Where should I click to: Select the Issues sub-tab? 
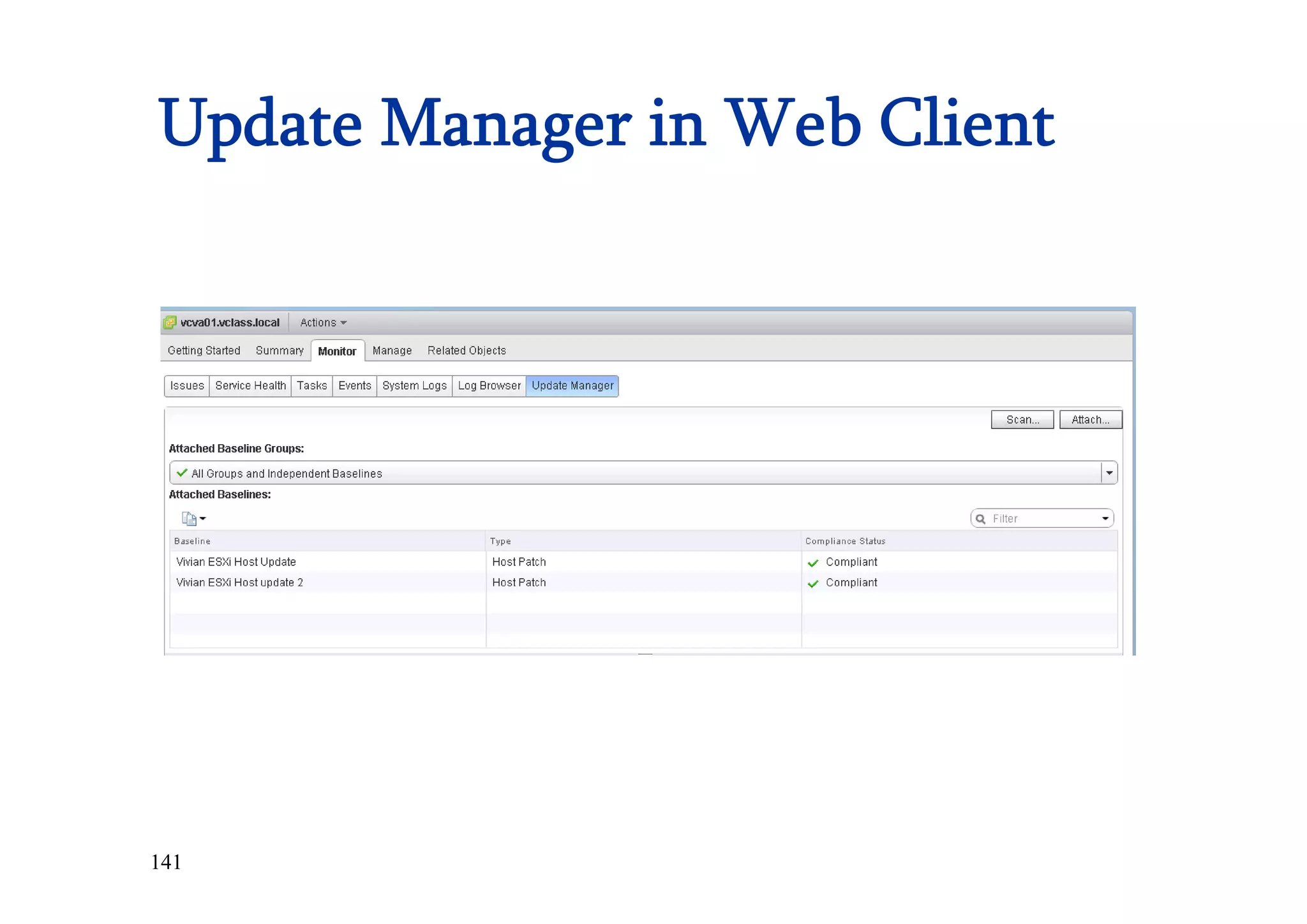(x=187, y=386)
